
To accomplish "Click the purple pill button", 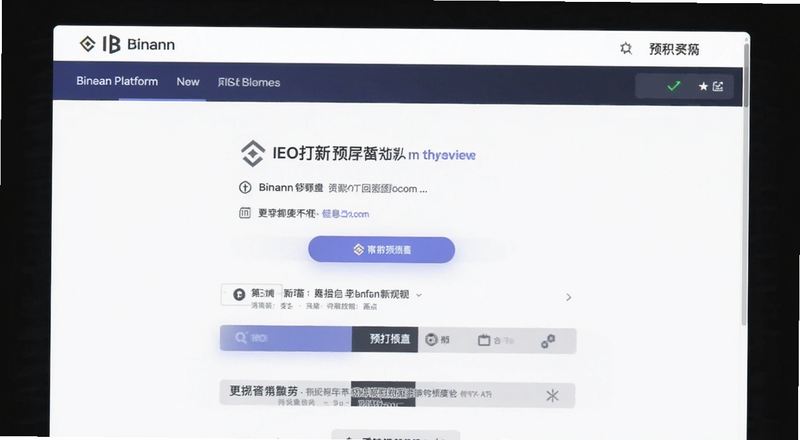I will pos(382,250).
